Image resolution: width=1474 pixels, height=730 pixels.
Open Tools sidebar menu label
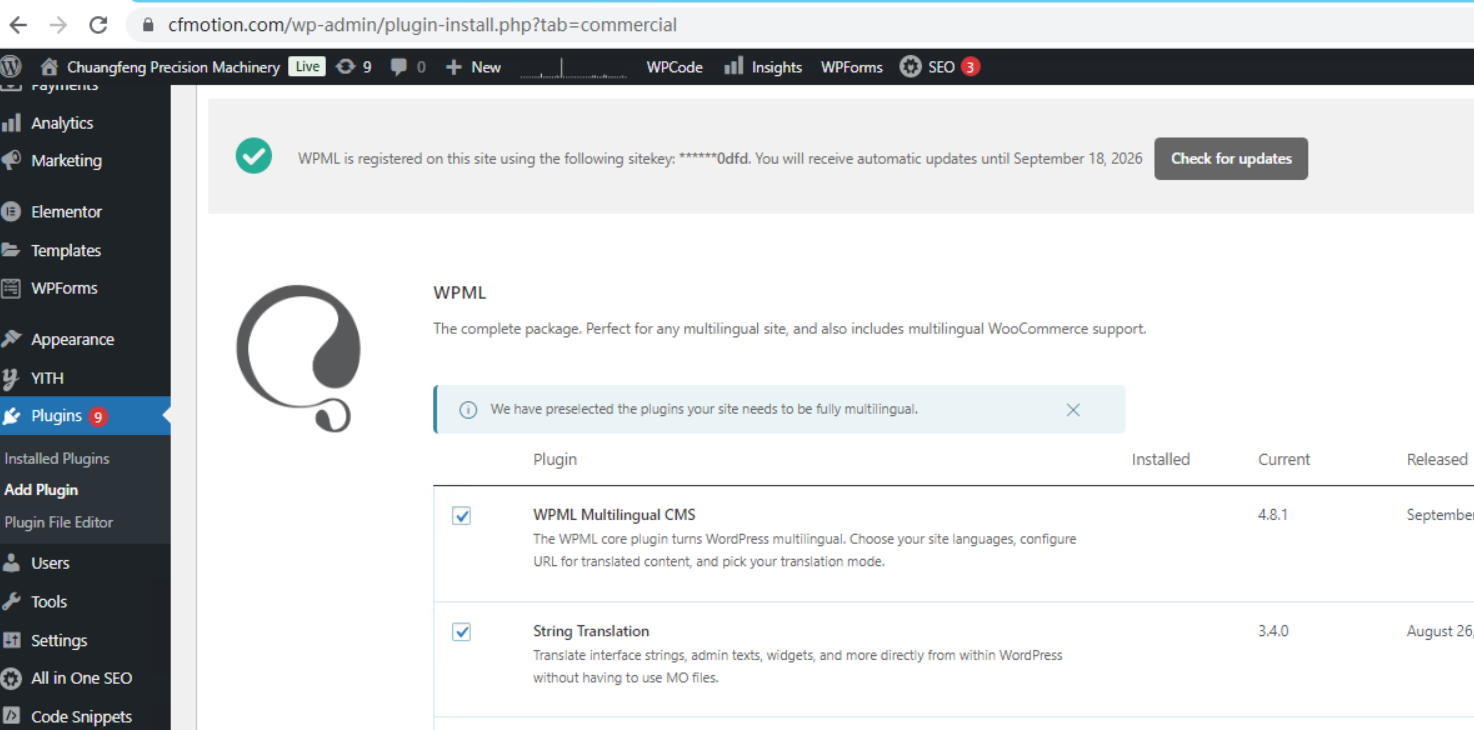pos(49,601)
